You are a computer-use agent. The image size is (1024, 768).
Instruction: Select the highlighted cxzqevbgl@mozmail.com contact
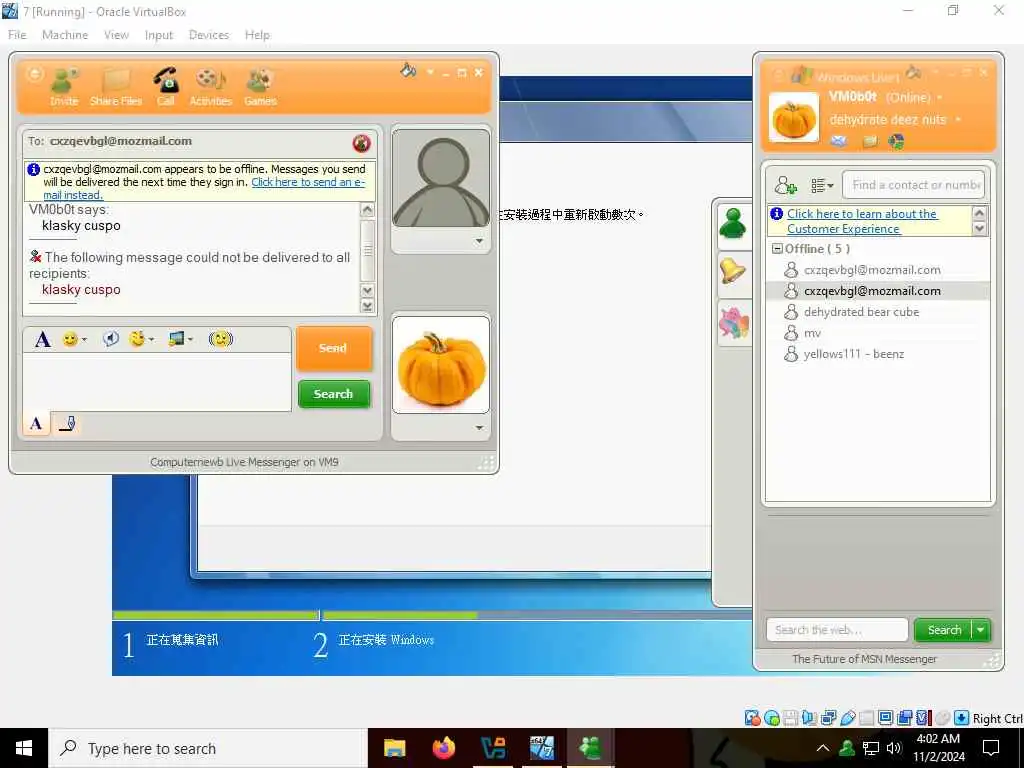coord(878,291)
